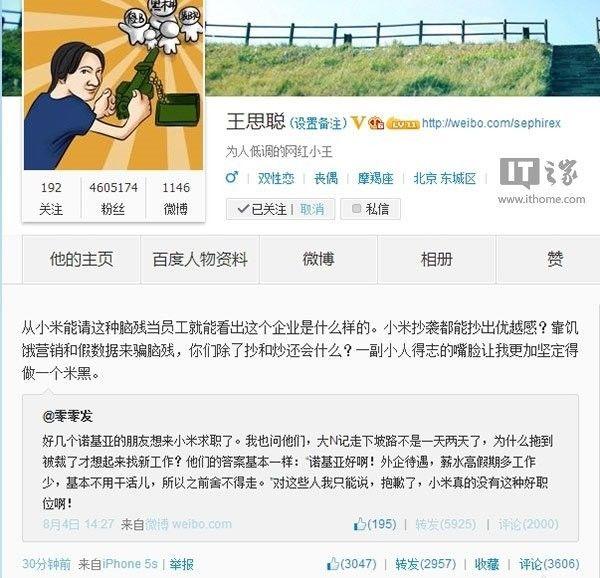
Task: View the 4605174 粉丝 followers count
Action: point(113,198)
